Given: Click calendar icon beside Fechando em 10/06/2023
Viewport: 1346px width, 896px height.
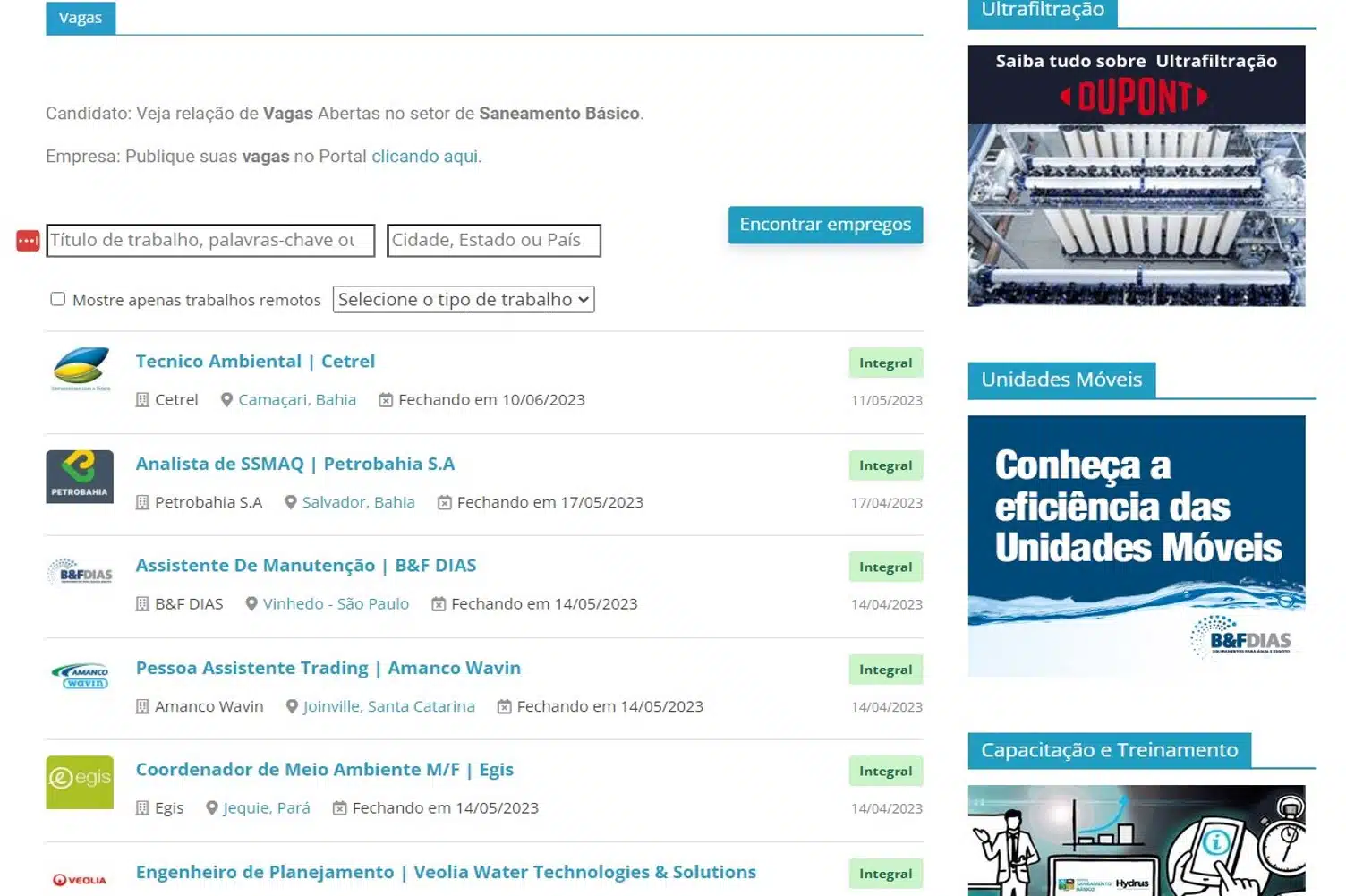Looking at the screenshot, I should (386, 400).
